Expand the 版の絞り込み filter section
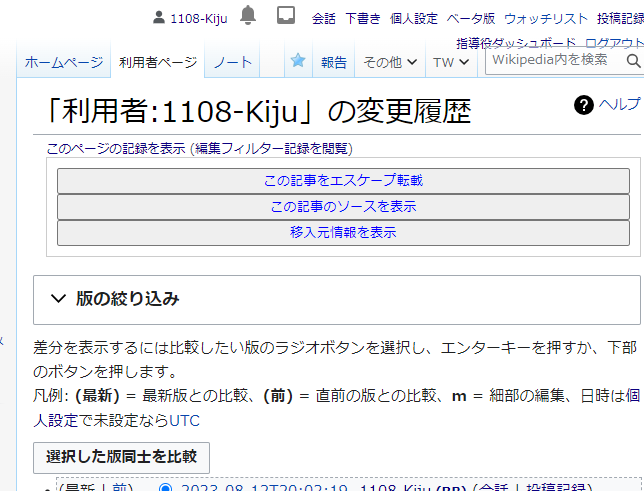The width and height of the screenshot is (644, 491). pyautogui.click(x=126, y=298)
